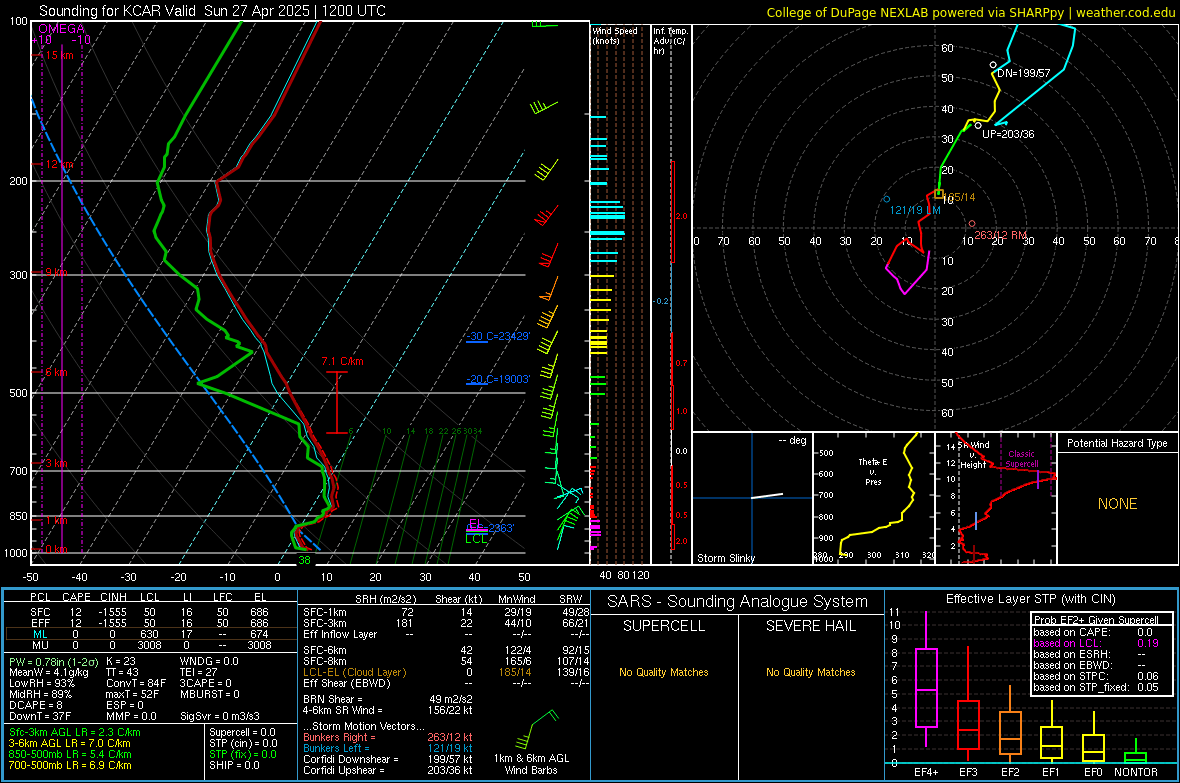Click the magenta EF4+ box plot

(x=926, y=680)
